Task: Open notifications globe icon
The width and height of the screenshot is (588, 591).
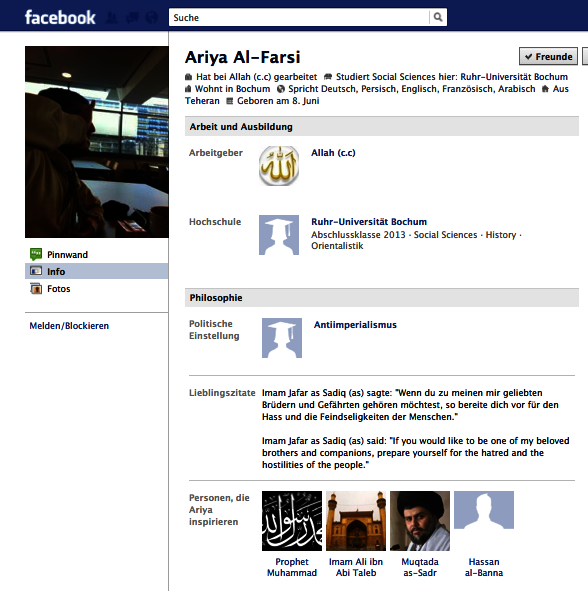Action: coord(152,17)
